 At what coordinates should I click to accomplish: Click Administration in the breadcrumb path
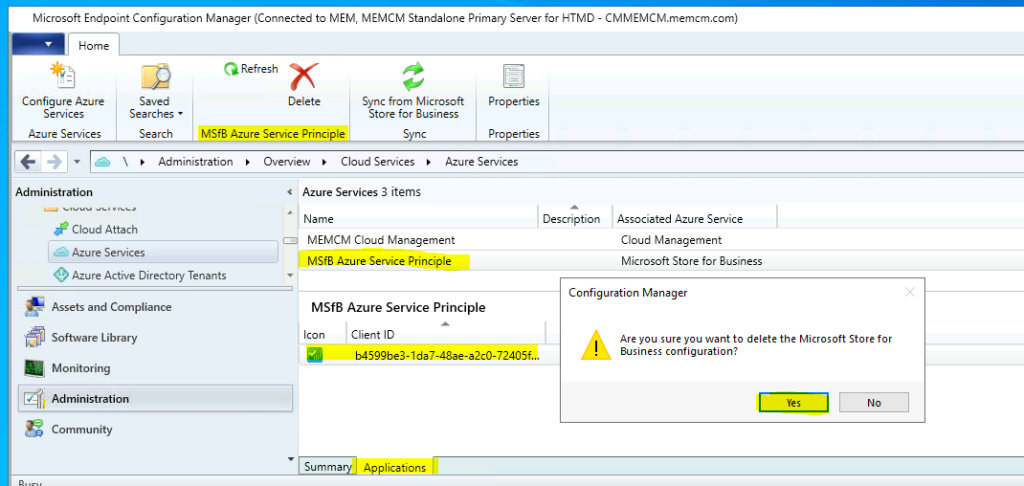[195, 161]
